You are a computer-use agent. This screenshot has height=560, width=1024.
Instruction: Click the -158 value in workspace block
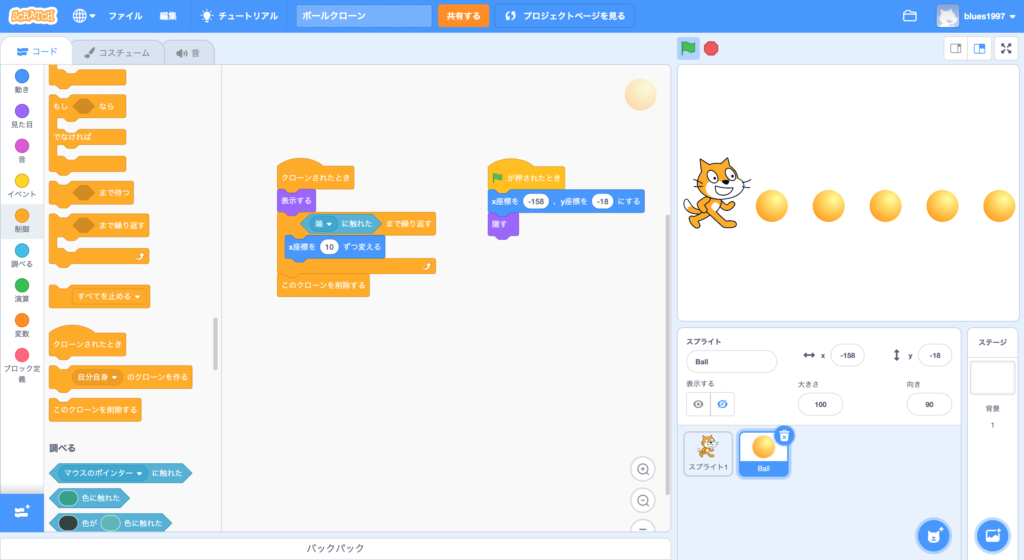(x=536, y=201)
